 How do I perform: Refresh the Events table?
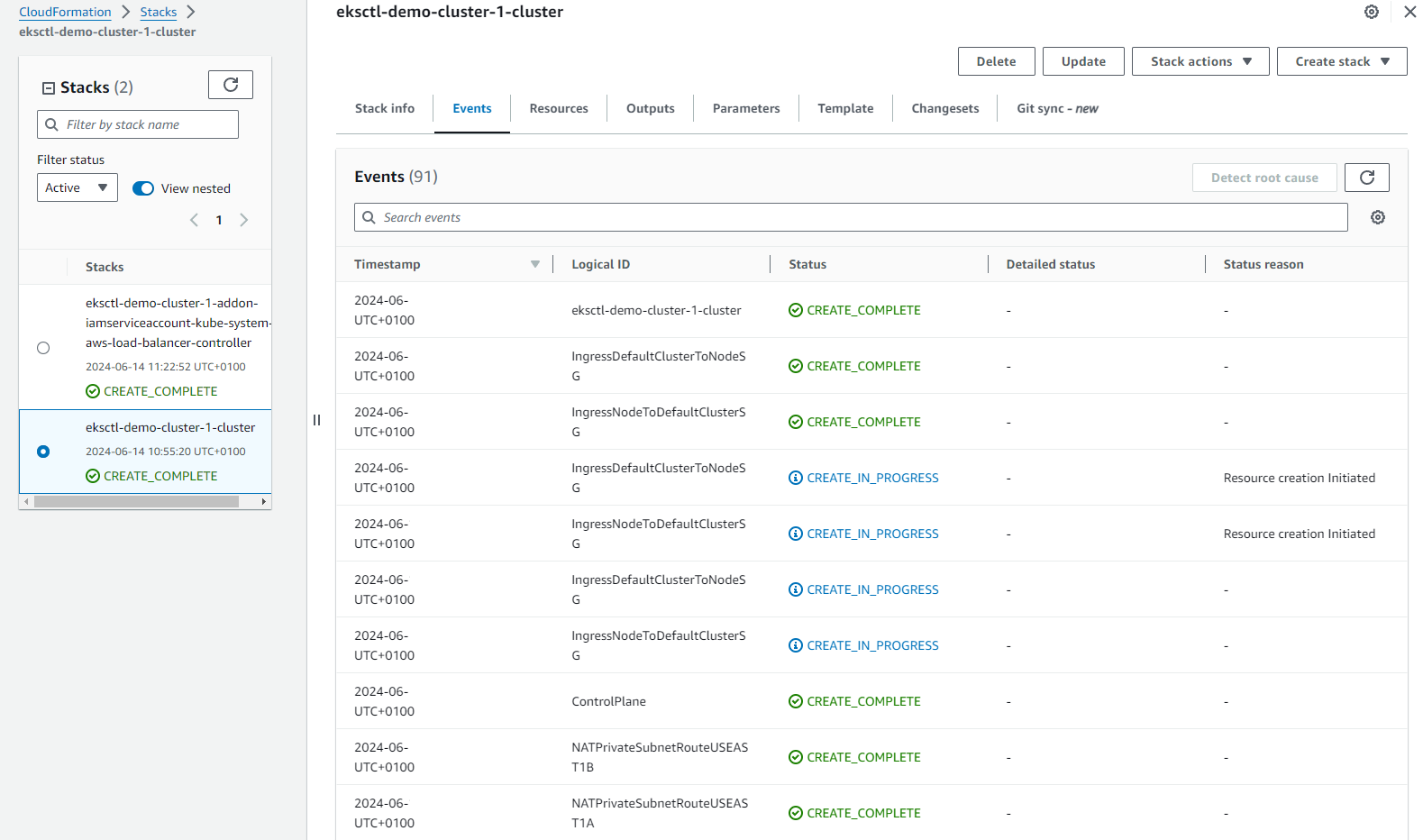[x=1366, y=178]
